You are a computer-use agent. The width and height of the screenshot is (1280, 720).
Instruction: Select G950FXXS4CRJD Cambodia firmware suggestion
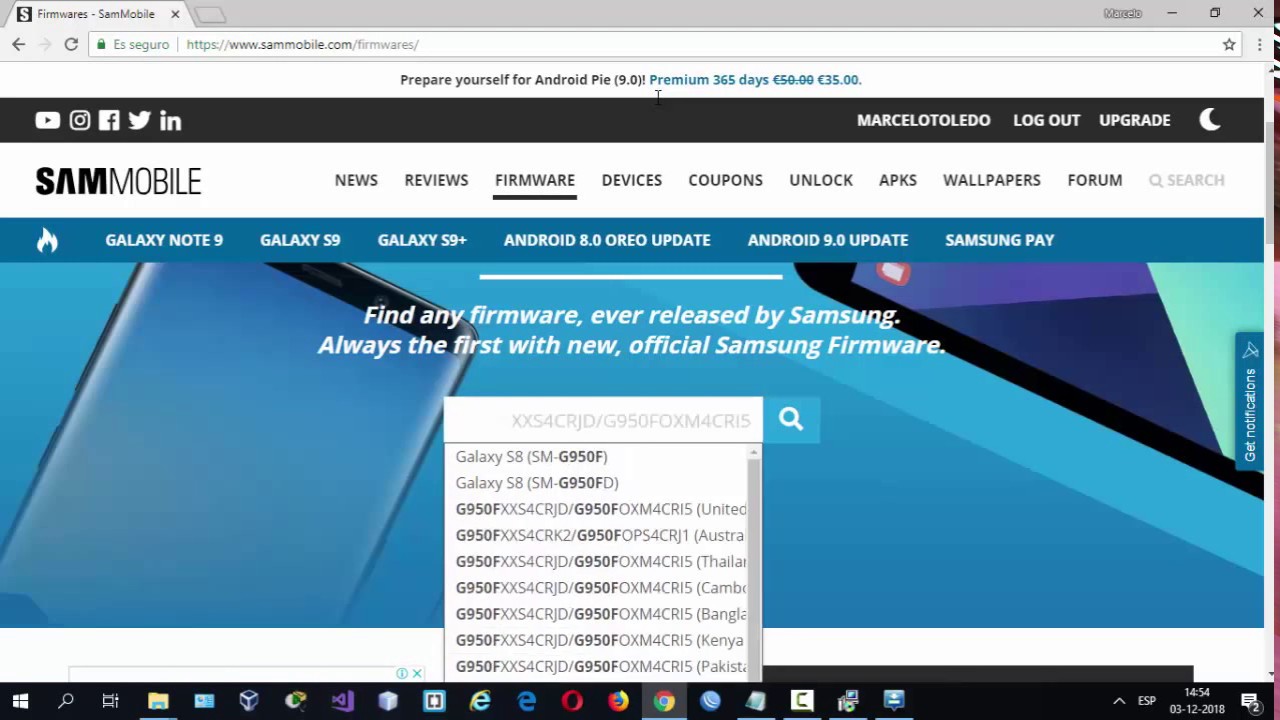coord(597,588)
